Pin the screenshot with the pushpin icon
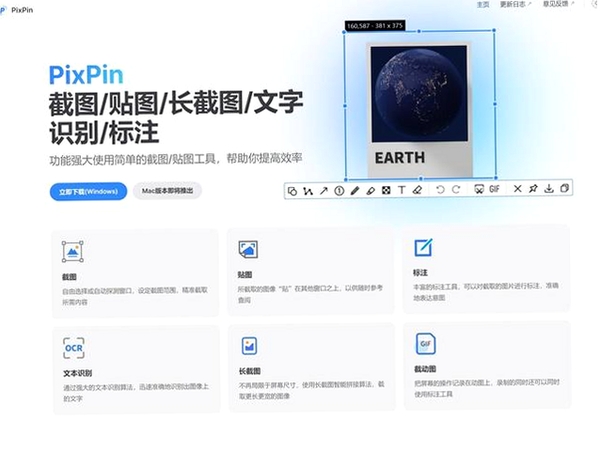 [x=533, y=188]
